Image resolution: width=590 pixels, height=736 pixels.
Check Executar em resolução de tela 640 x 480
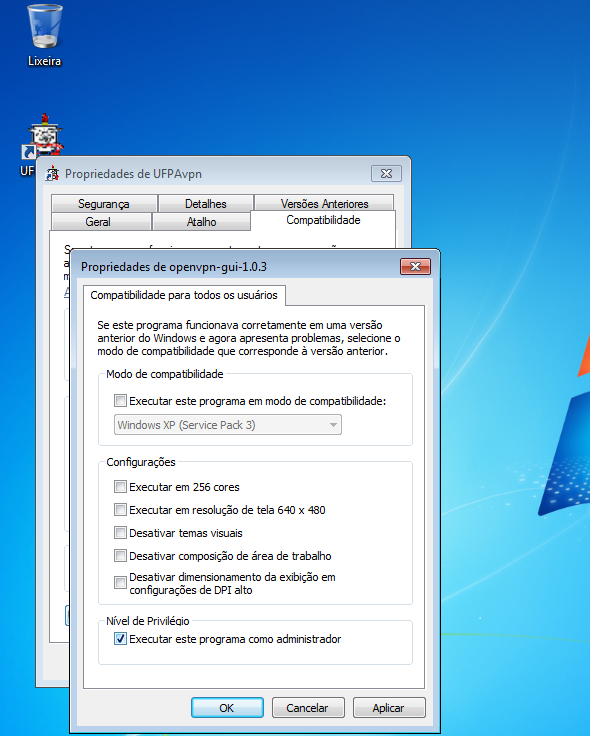click(121, 510)
